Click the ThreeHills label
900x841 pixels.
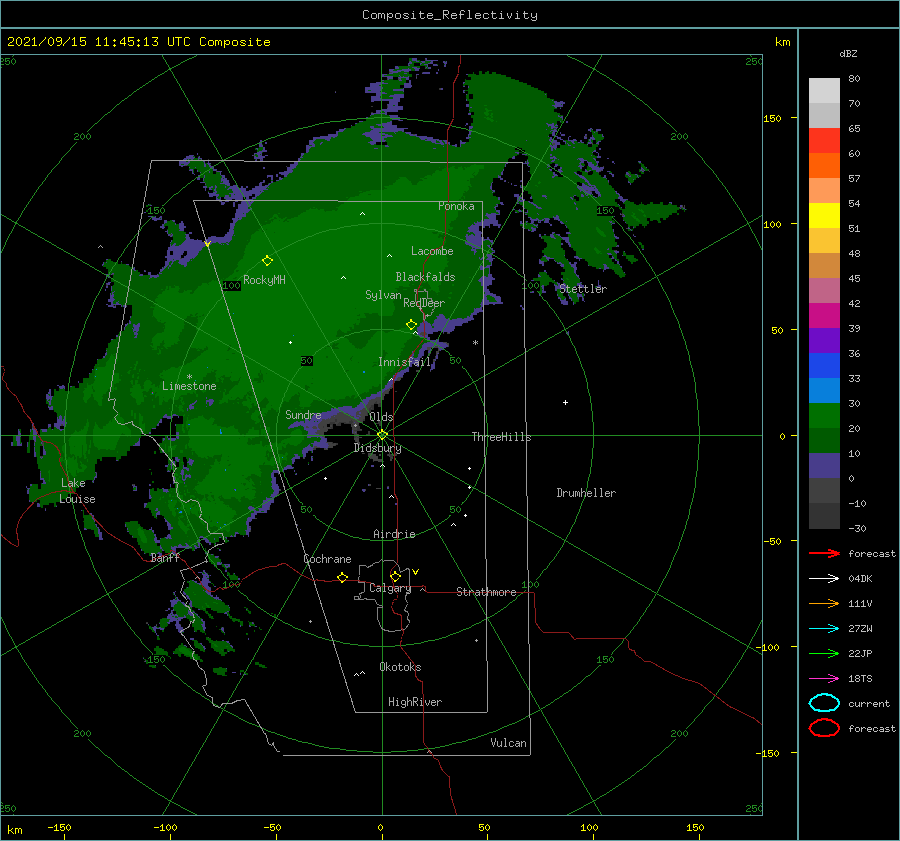501,437
